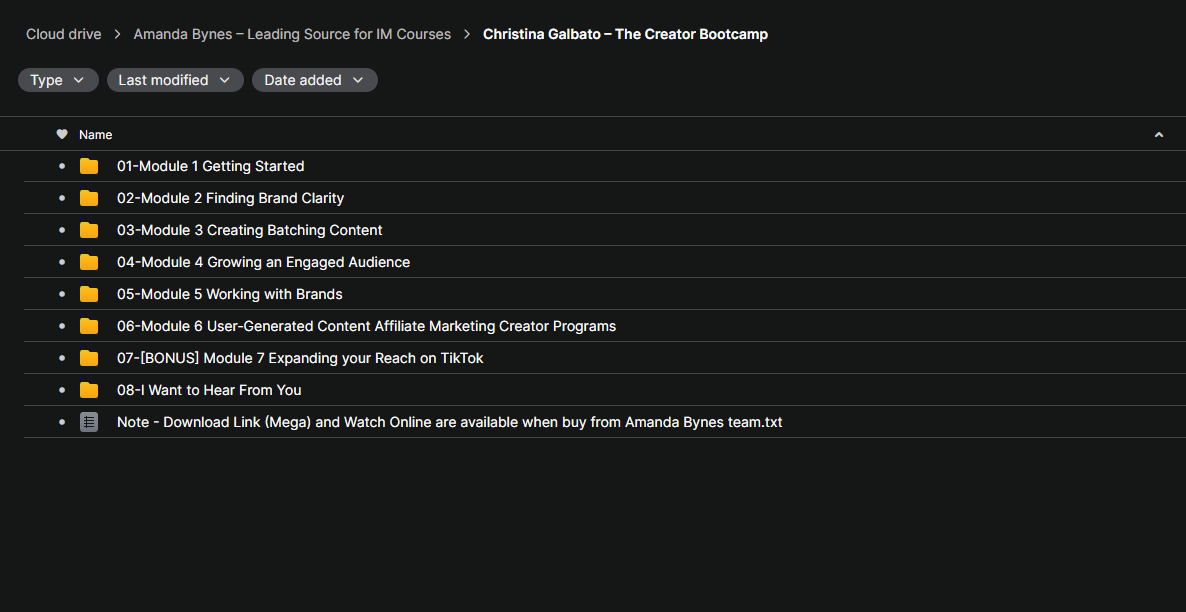Select the Note Download Link txt file name
This screenshot has height=612, width=1186.
coord(449,422)
